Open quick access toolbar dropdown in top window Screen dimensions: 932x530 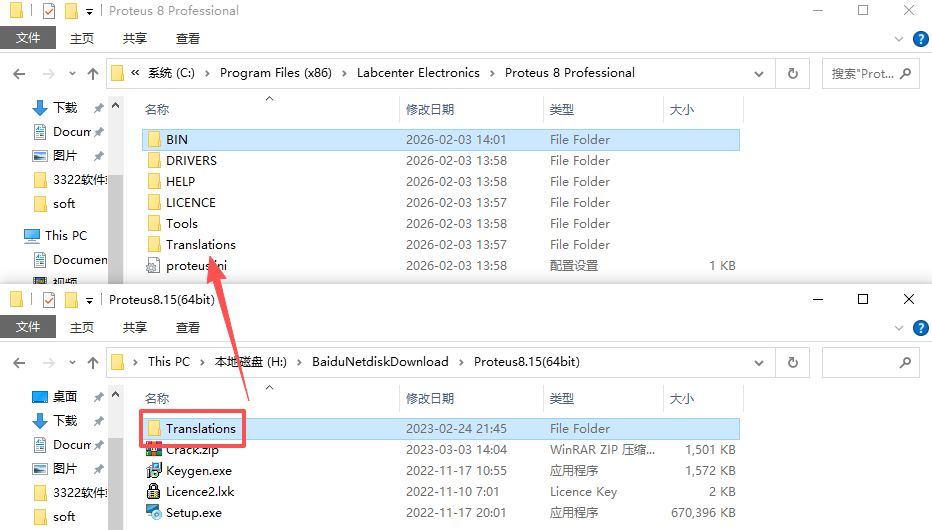[x=89, y=11]
